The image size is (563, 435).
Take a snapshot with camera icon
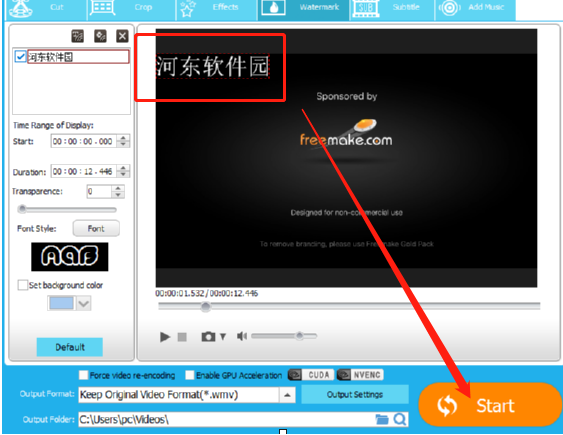[x=208, y=337]
